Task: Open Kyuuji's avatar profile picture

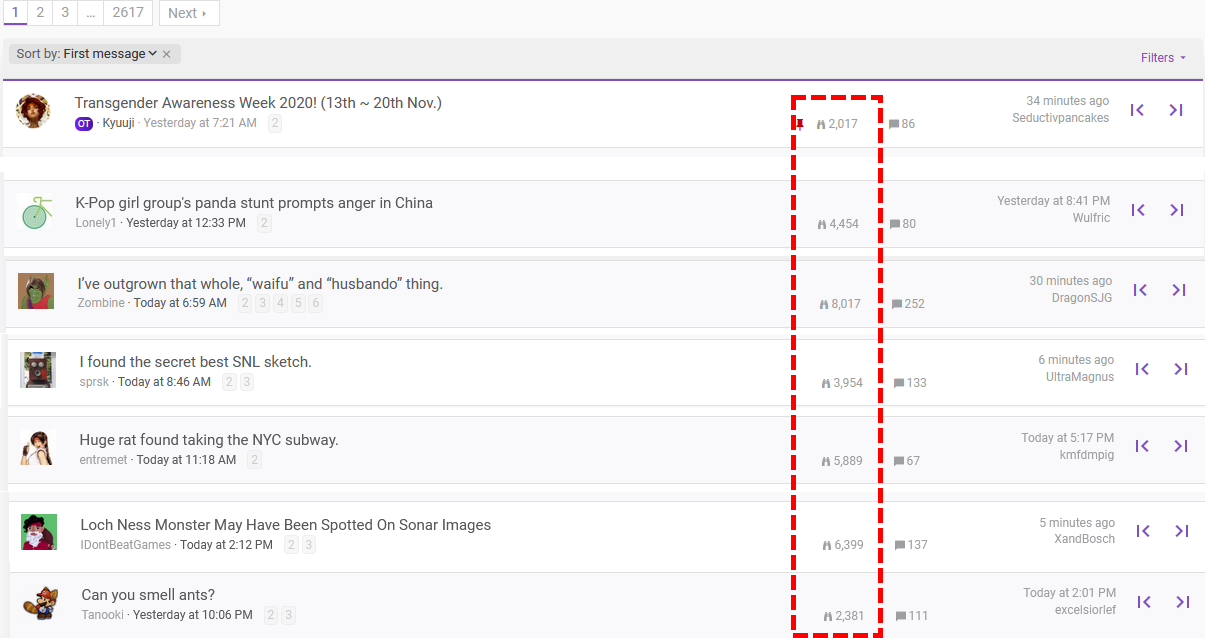Action: 34,111
